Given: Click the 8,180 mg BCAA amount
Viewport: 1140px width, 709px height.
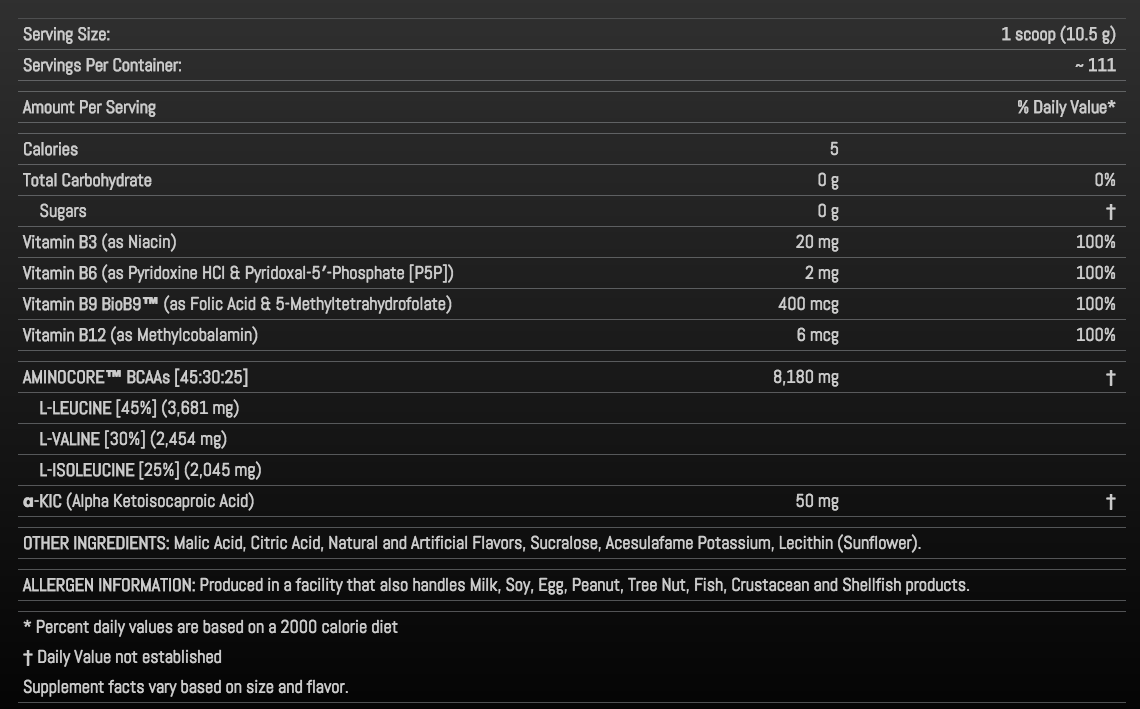Looking at the screenshot, I should pyautogui.click(x=805, y=377).
